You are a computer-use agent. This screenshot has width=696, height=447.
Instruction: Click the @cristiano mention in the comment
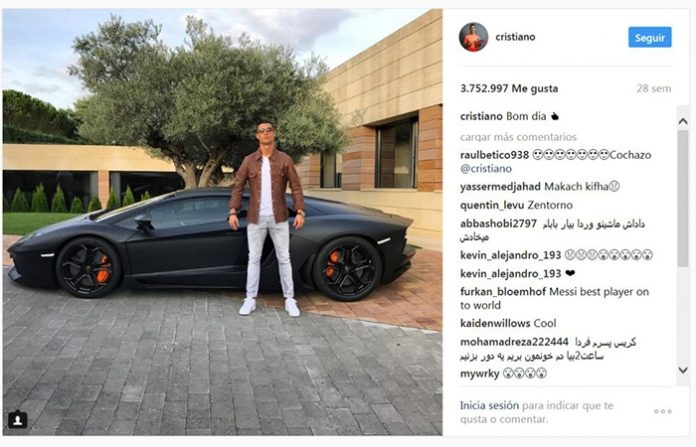486,169
